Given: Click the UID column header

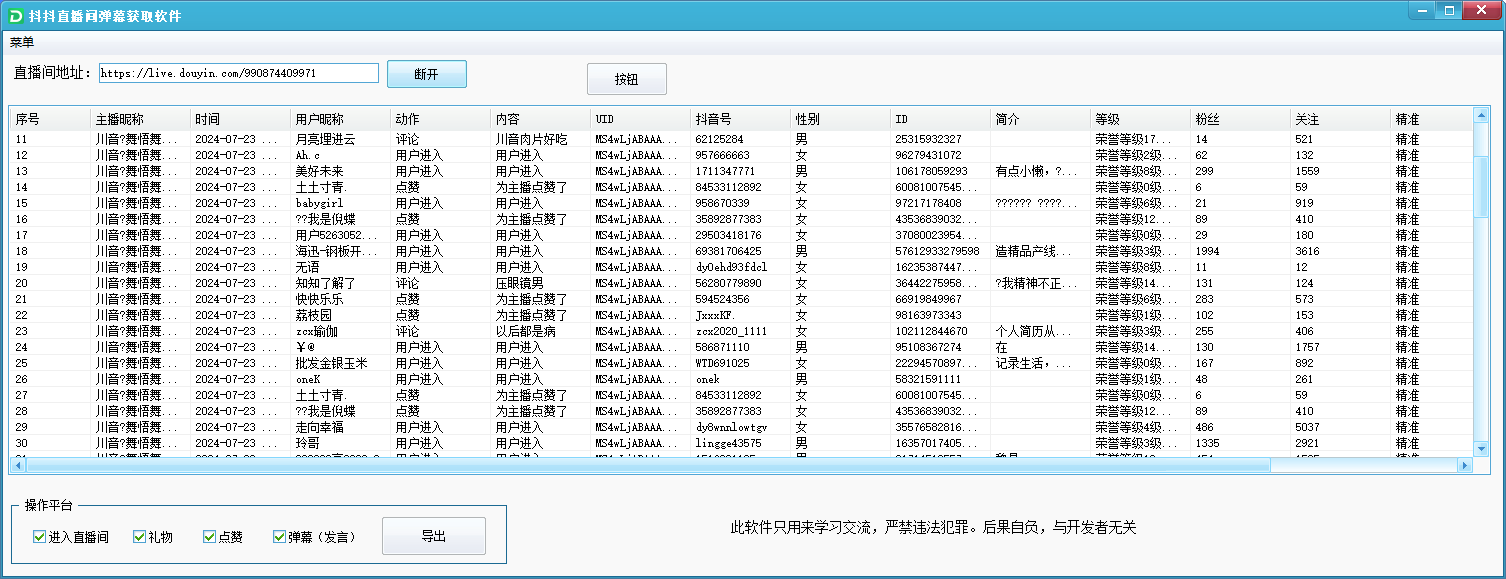Looking at the screenshot, I should [640, 119].
